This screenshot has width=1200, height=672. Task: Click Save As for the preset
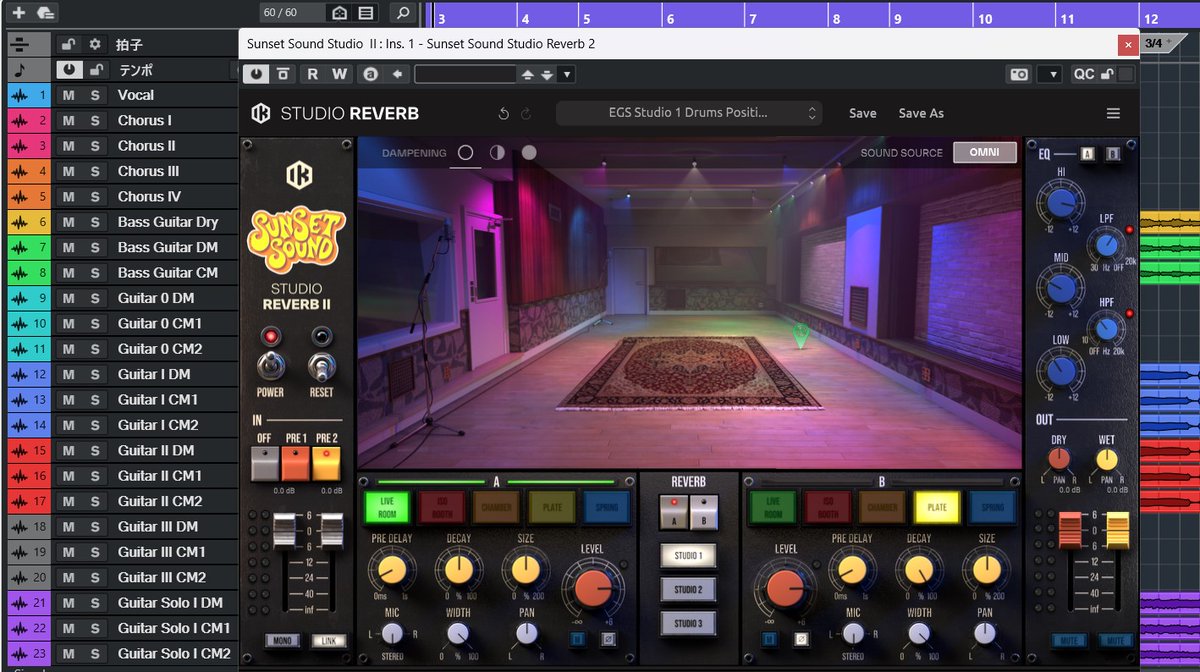click(921, 113)
